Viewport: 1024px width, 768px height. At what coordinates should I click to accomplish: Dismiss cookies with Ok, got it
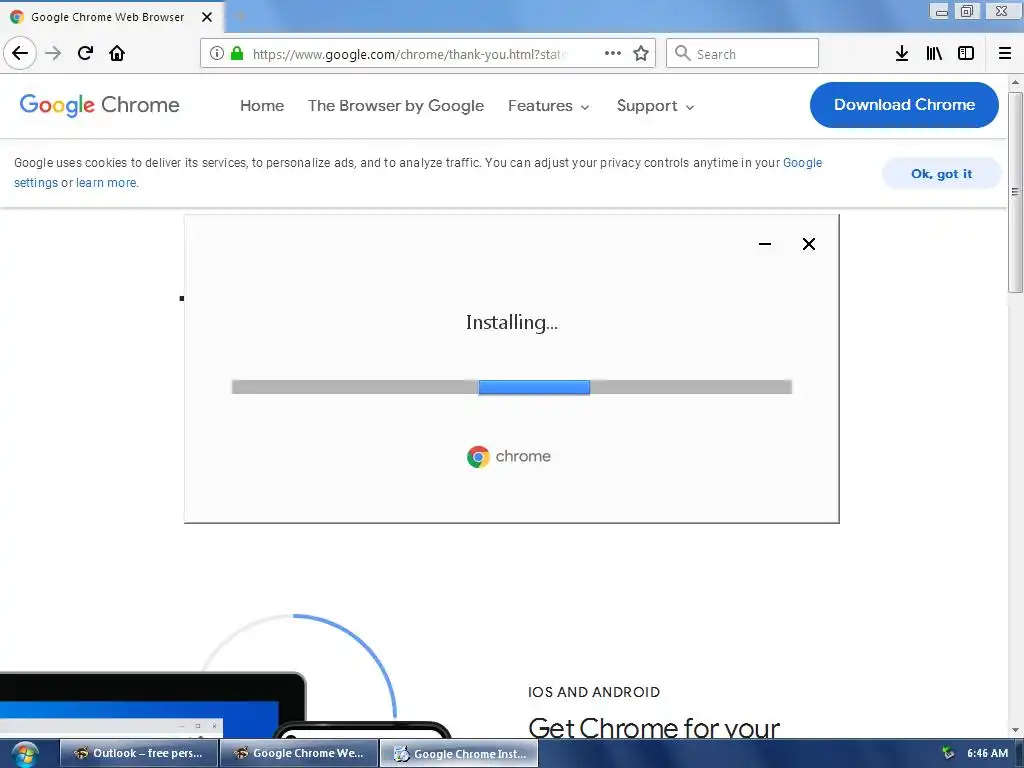[941, 174]
